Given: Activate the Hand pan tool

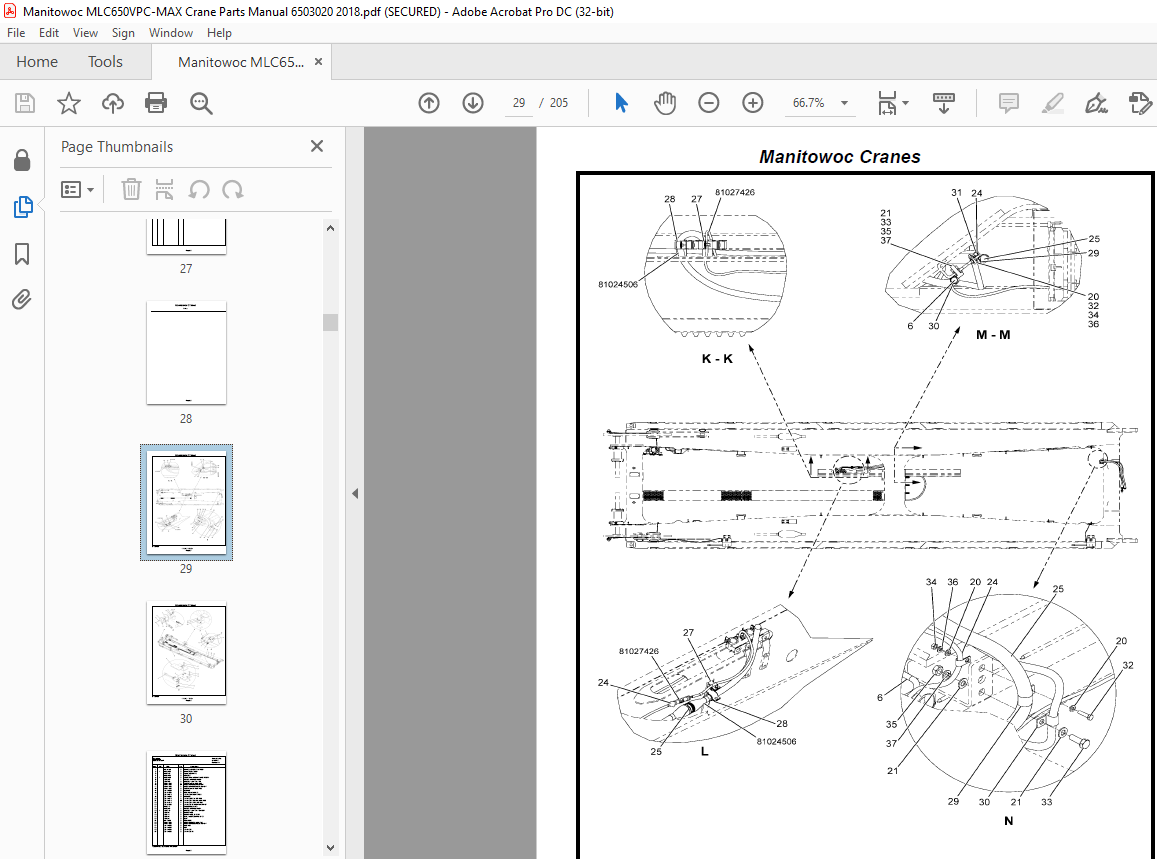Looking at the screenshot, I should (x=665, y=103).
